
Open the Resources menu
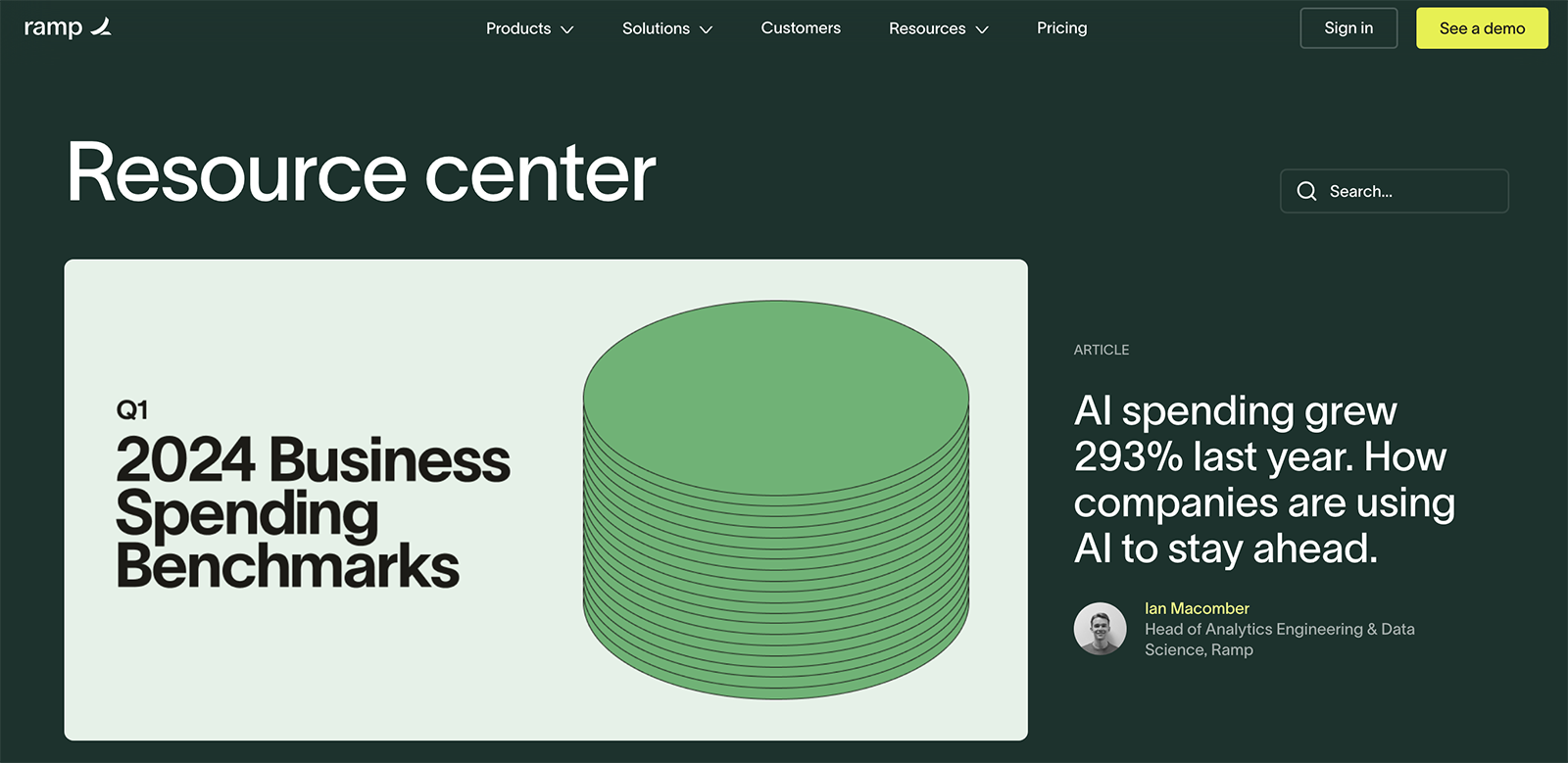[x=939, y=28]
